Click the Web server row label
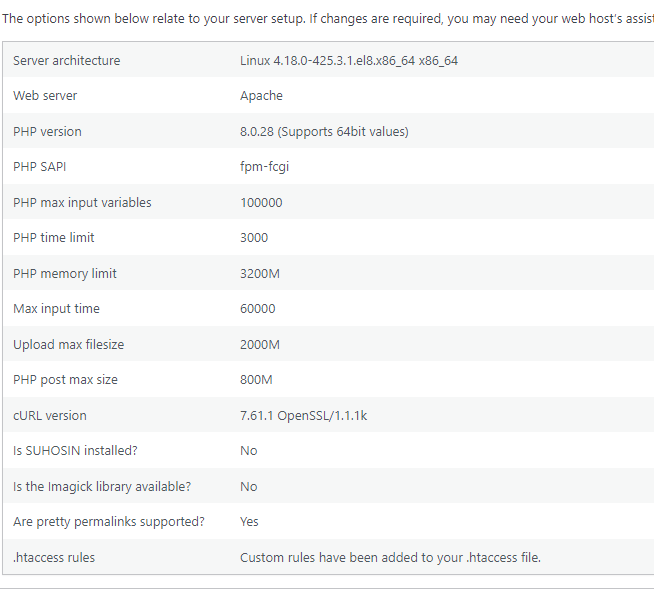 (45, 96)
